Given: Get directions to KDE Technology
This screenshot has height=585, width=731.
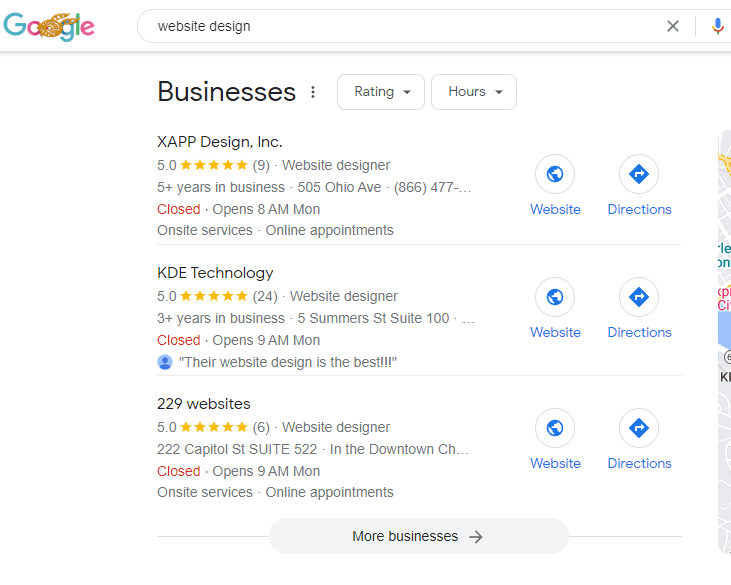Looking at the screenshot, I should pos(639,298).
